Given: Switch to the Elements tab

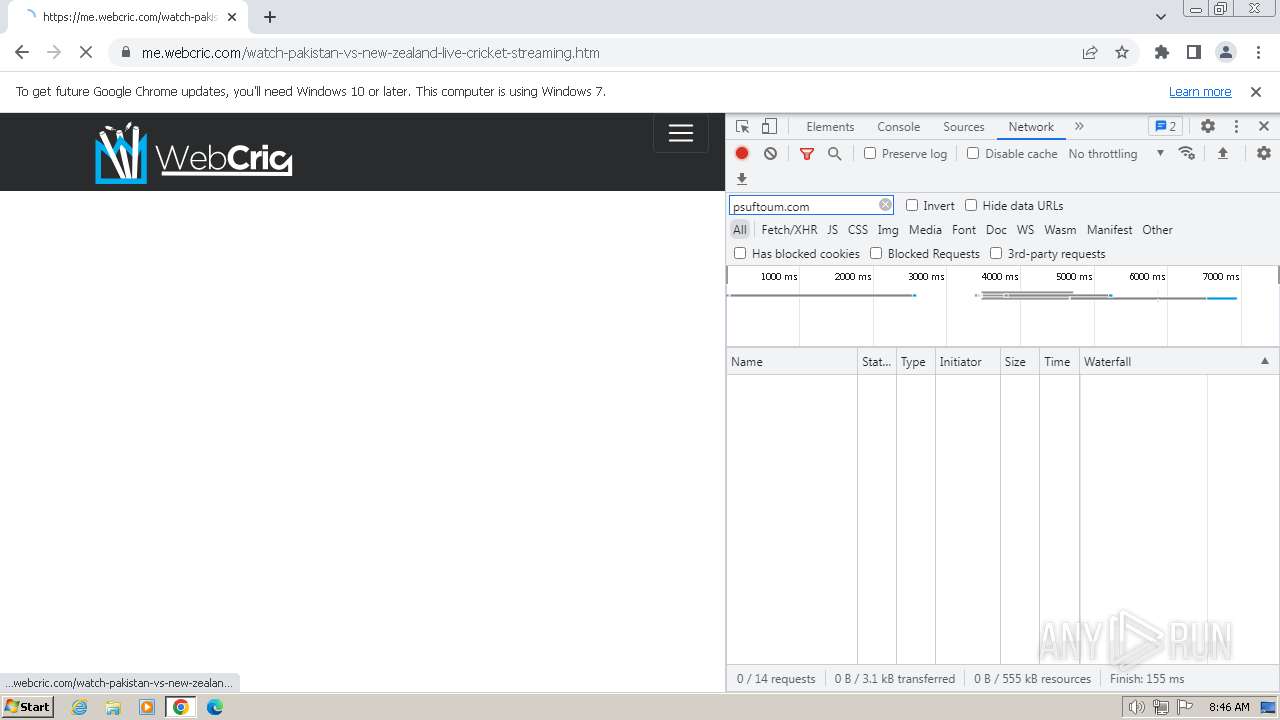Looking at the screenshot, I should [830, 127].
